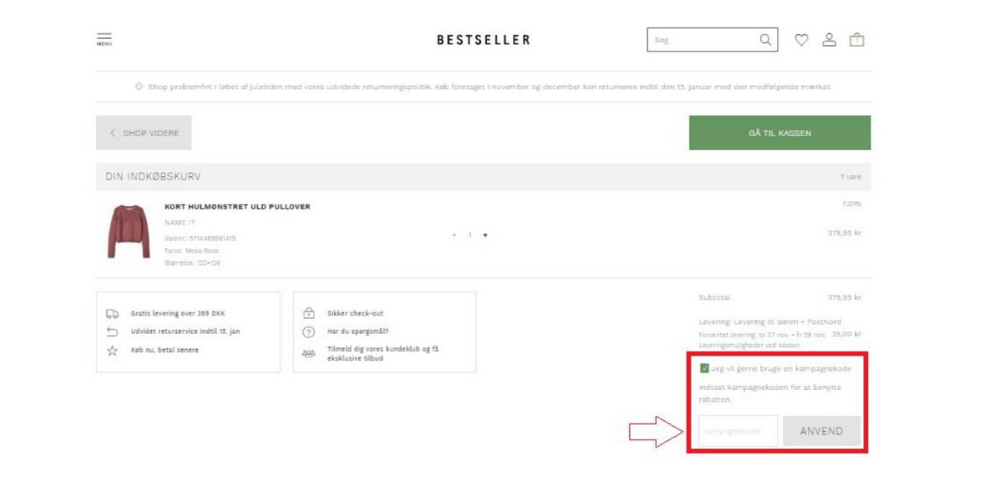Open the shopping bag icon
This screenshot has width=1000, height=500.
[x=857, y=40]
